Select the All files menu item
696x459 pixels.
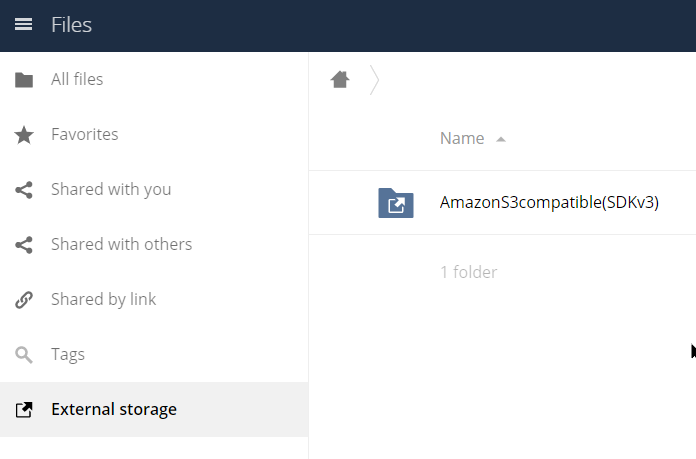click(x=154, y=80)
